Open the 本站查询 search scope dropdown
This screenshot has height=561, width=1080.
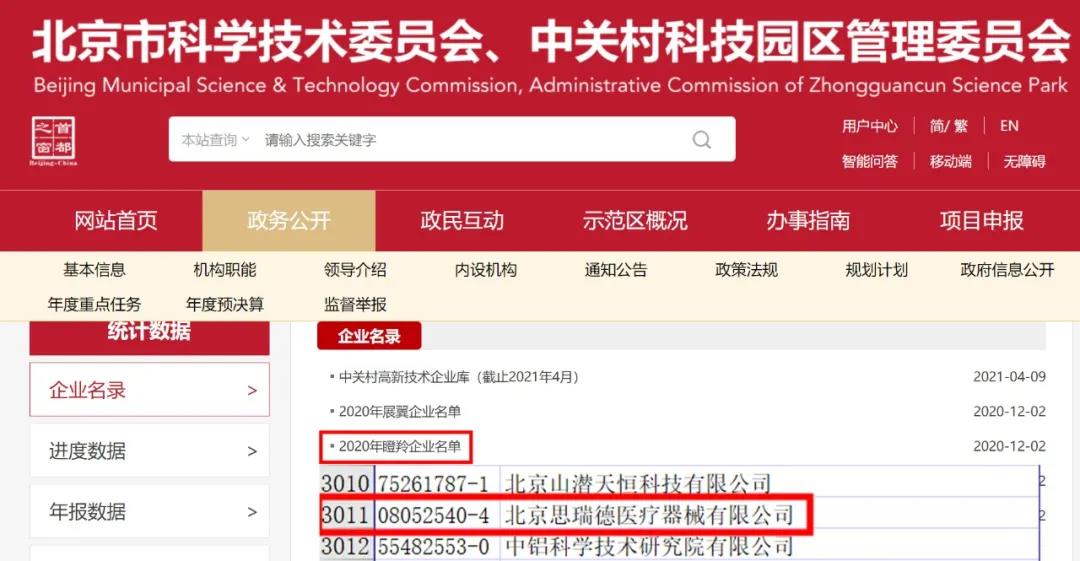pos(215,140)
